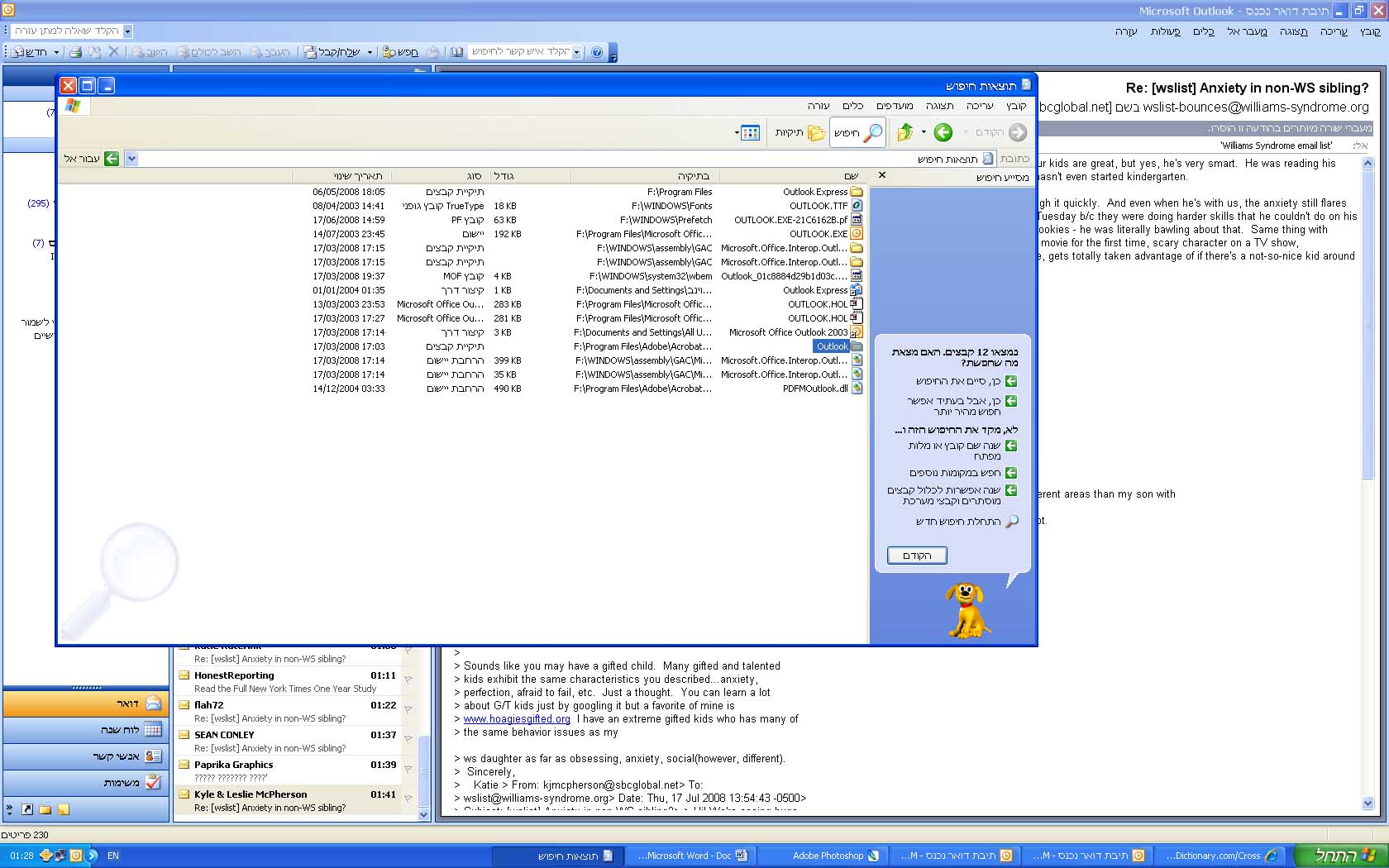This screenshot has height=868, width=1389.
Task: Click the blue Help question-mark icon
Action: pyautogui.click(x=597, y=52)
